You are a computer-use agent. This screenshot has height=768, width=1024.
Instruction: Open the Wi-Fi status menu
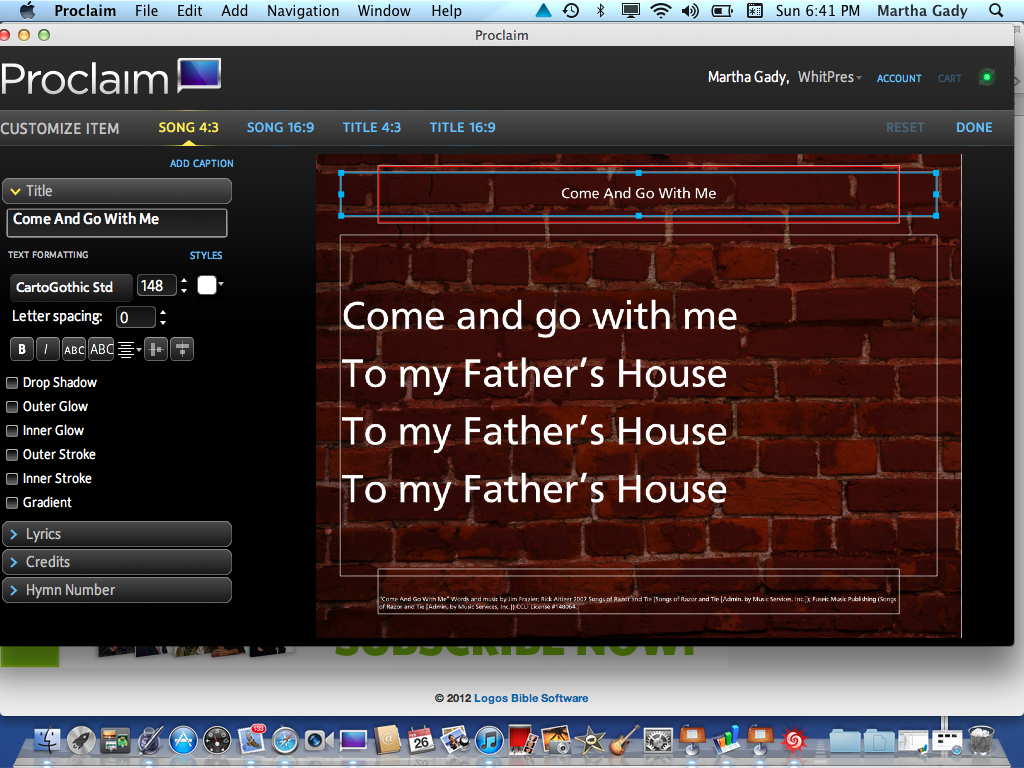pyautogui.click(x=661, y=10)
